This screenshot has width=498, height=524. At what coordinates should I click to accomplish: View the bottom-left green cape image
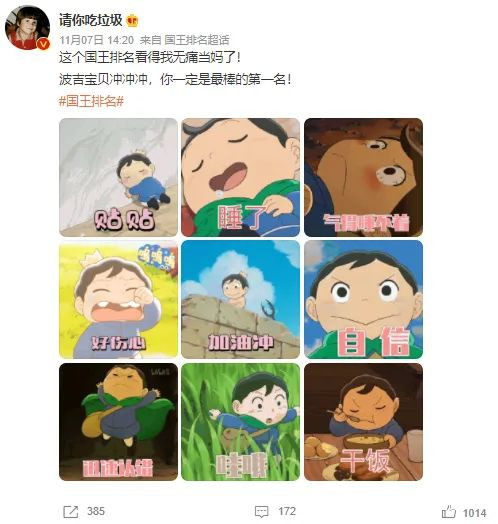(x=118, y=422)
